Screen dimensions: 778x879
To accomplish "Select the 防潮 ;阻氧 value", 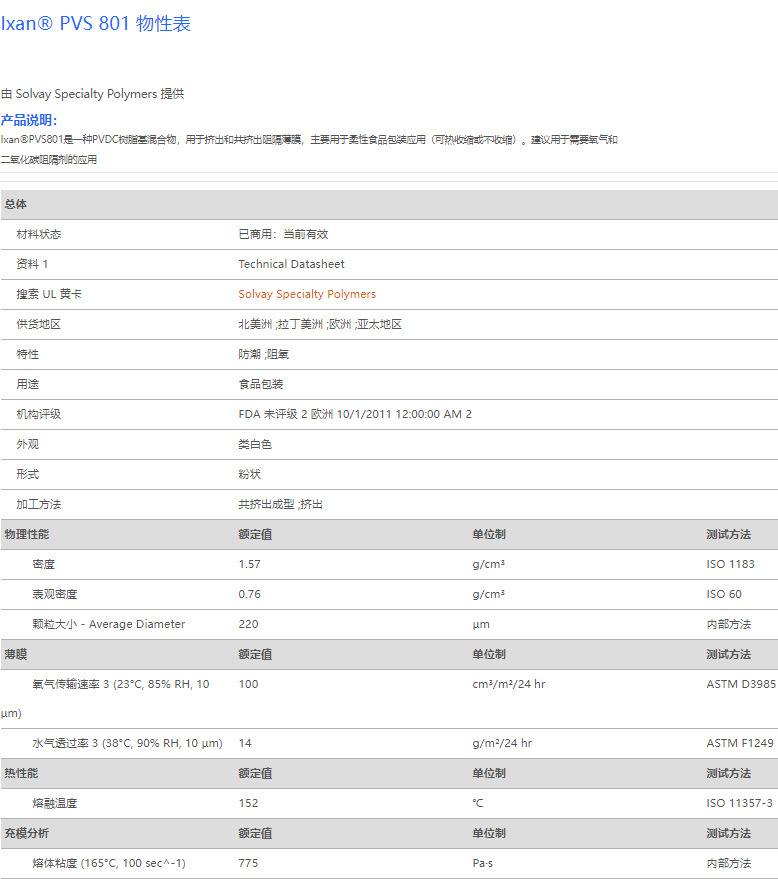I will [x=263, y=354].
